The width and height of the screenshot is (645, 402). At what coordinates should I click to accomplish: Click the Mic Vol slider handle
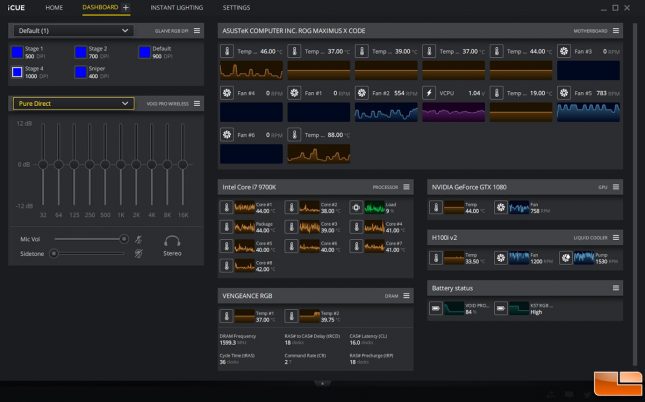tap(123, 239)
